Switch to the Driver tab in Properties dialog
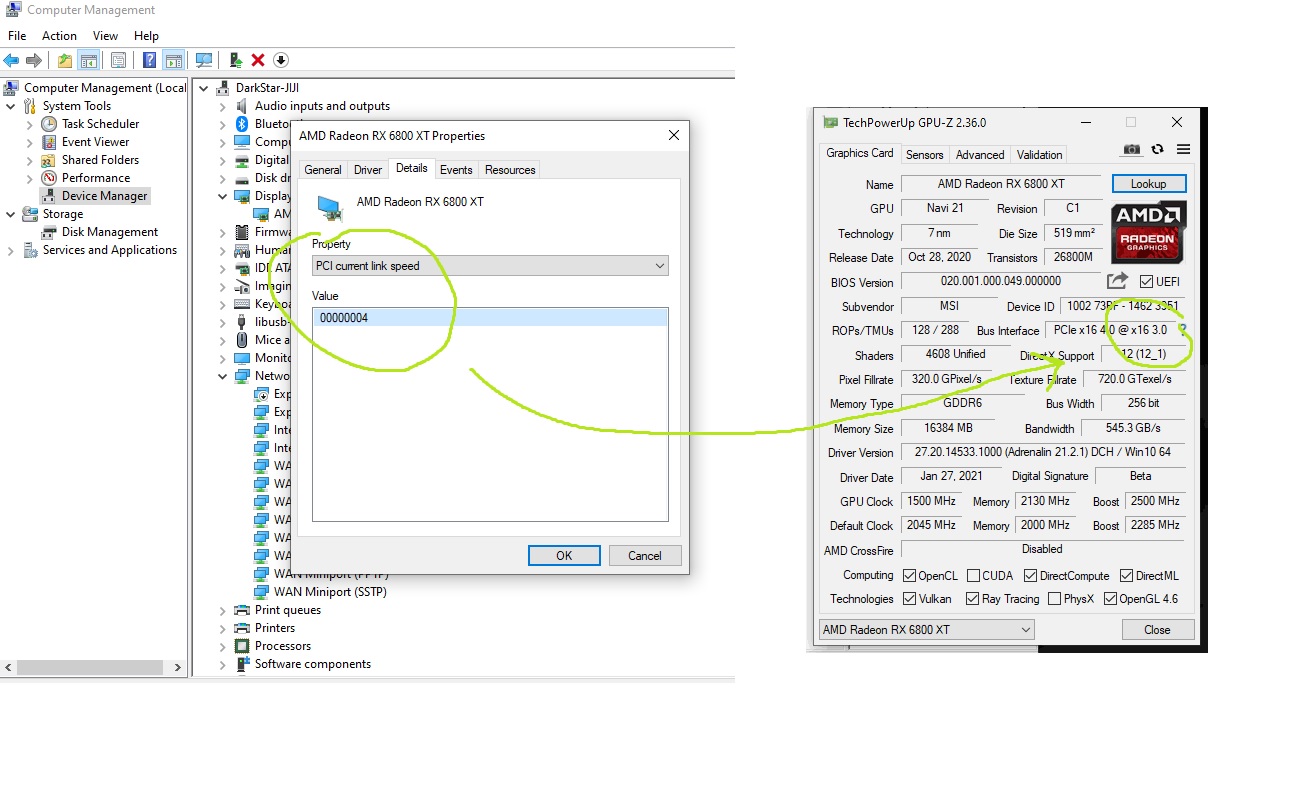1307x809 pixels. (368, 170)
